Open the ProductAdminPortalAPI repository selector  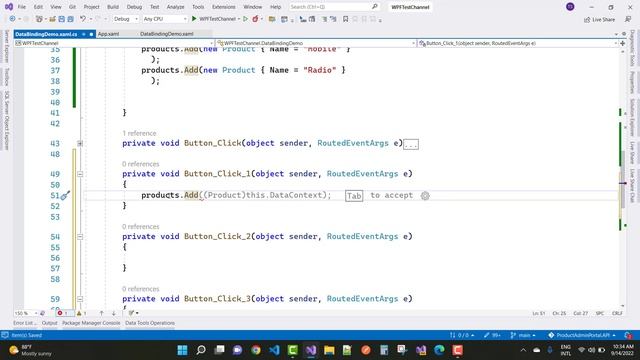(x=582, y=335)
